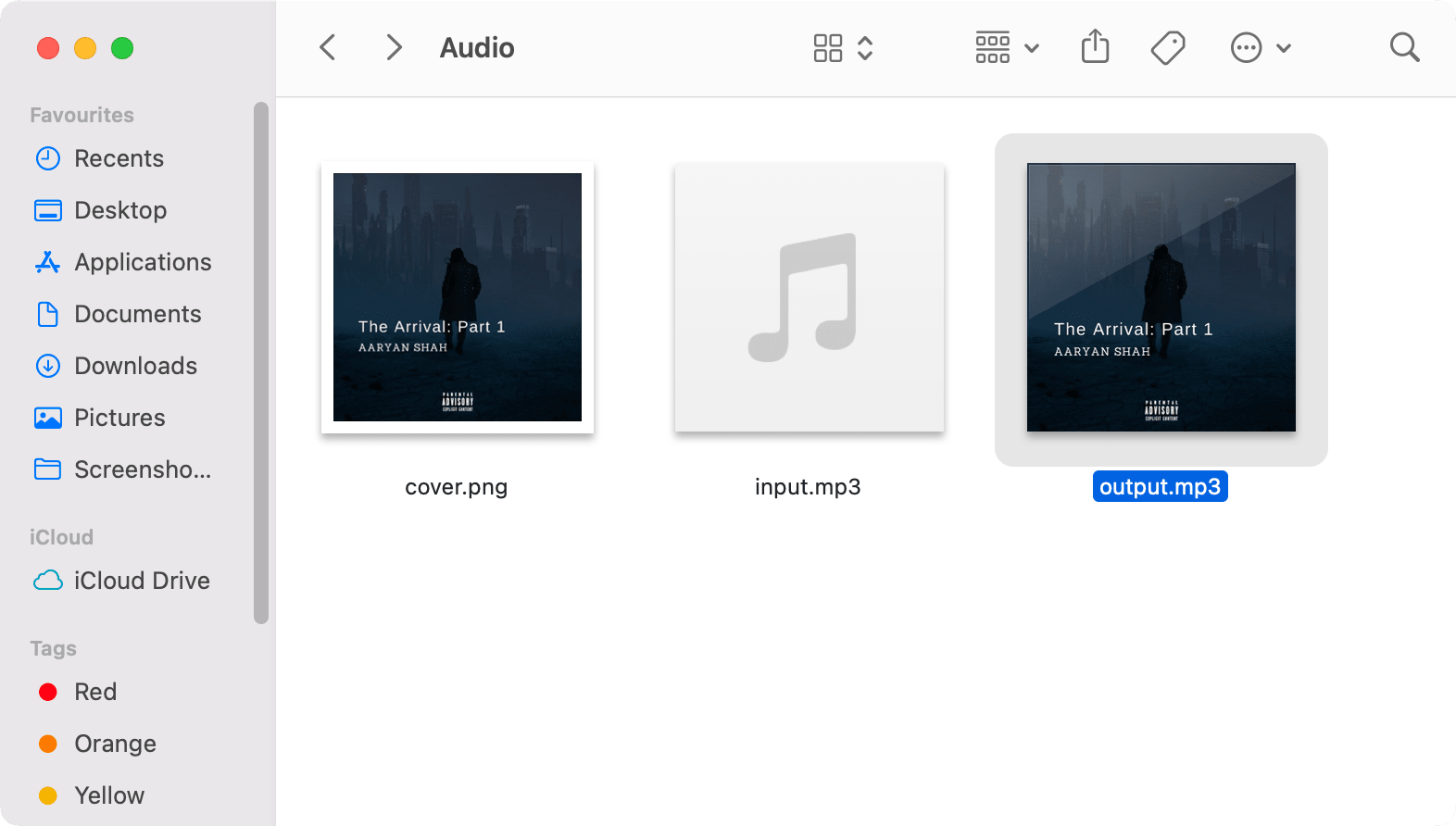This screenshot has width=1456, height=826.
Task: Close the Finder window with red button
Action: [x=48, y=48]
